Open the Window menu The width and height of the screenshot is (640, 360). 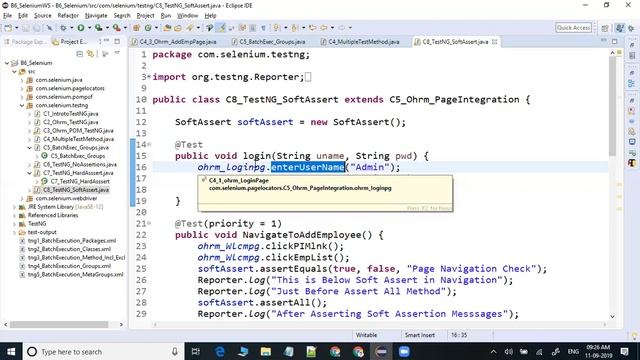187,16
